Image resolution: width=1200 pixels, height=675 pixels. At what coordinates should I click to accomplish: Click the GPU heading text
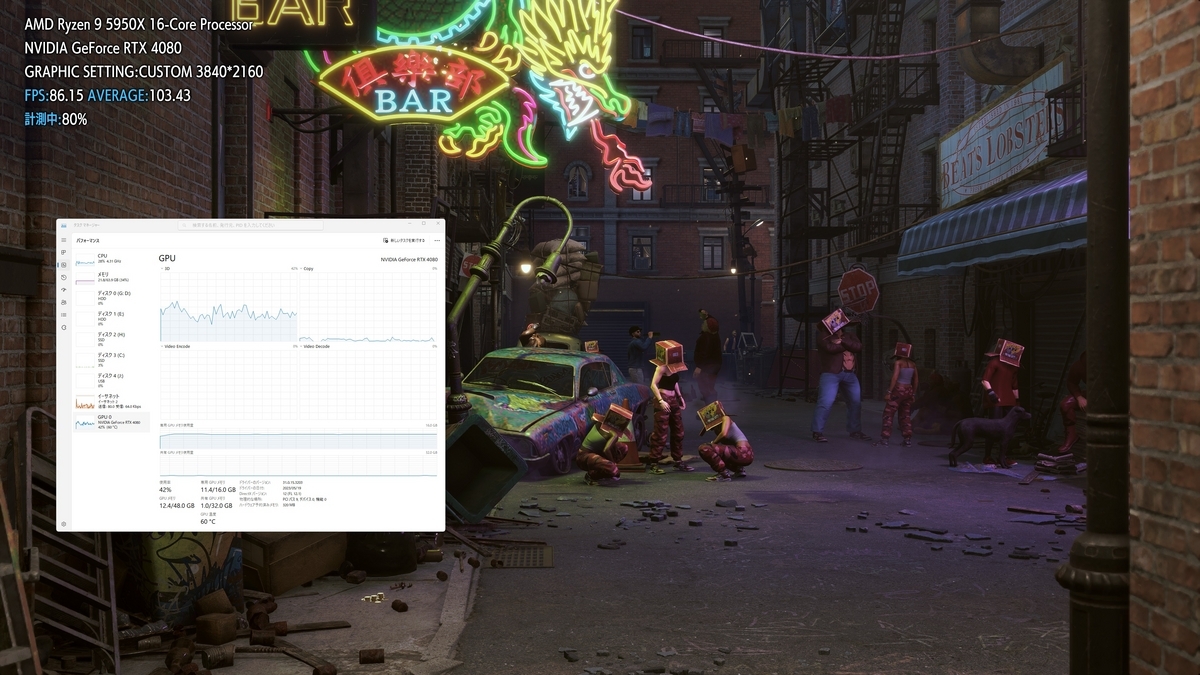(x=167, y=258)
